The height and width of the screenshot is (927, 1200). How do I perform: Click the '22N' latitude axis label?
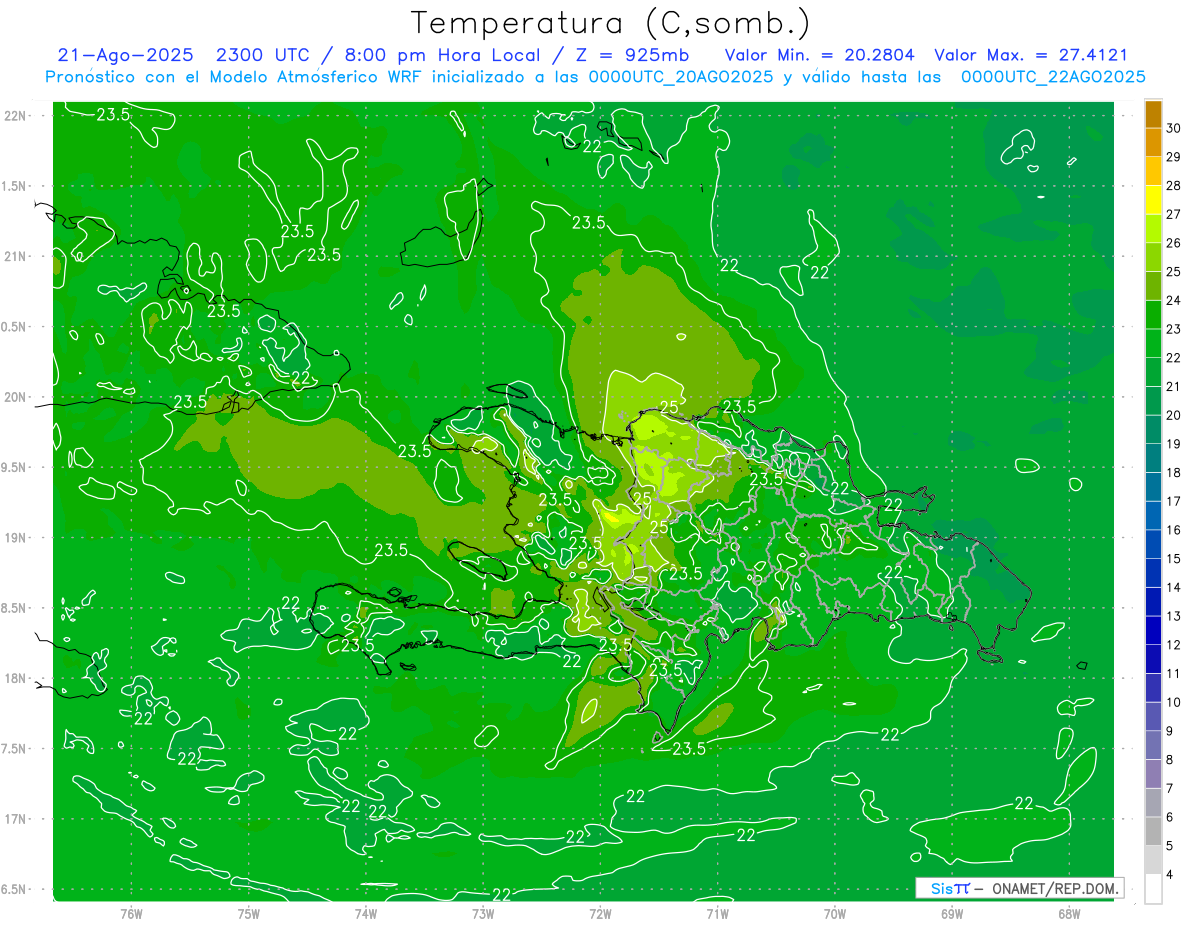pyautogui.click(x=17, y=116)
